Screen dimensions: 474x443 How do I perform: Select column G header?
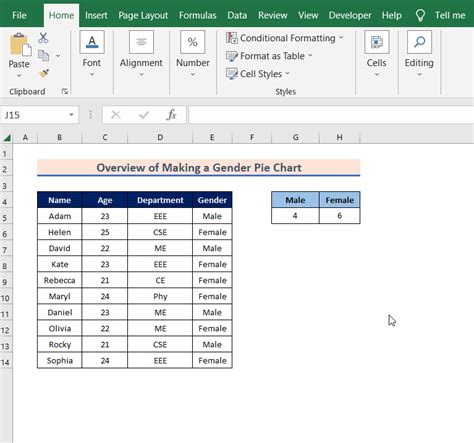[x=295, y=137]
